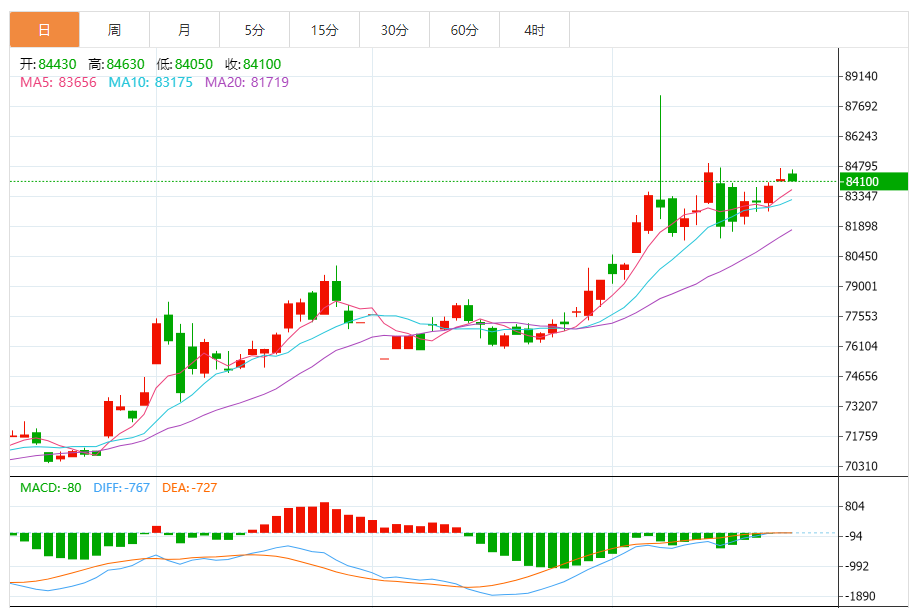Click the -1890 MACD axis label

(x=859, y=596)
